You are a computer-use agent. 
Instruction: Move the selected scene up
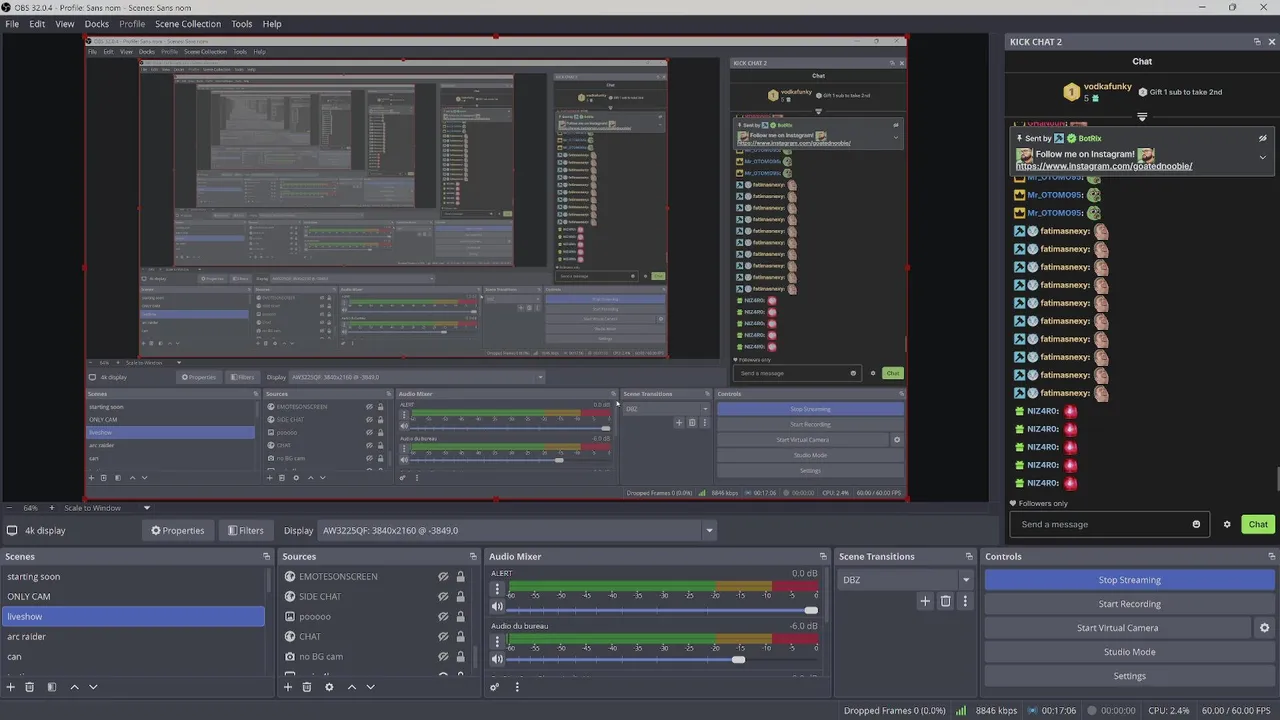[x=74, y=687]
